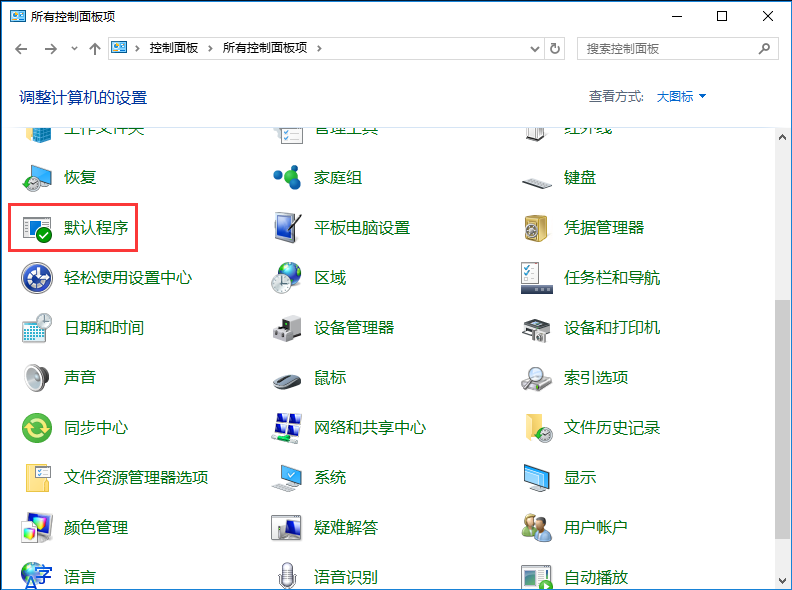Select the 所有控制面板项 breadcrumb item
This screenshot has width=792, height=590.
point(265,48)
